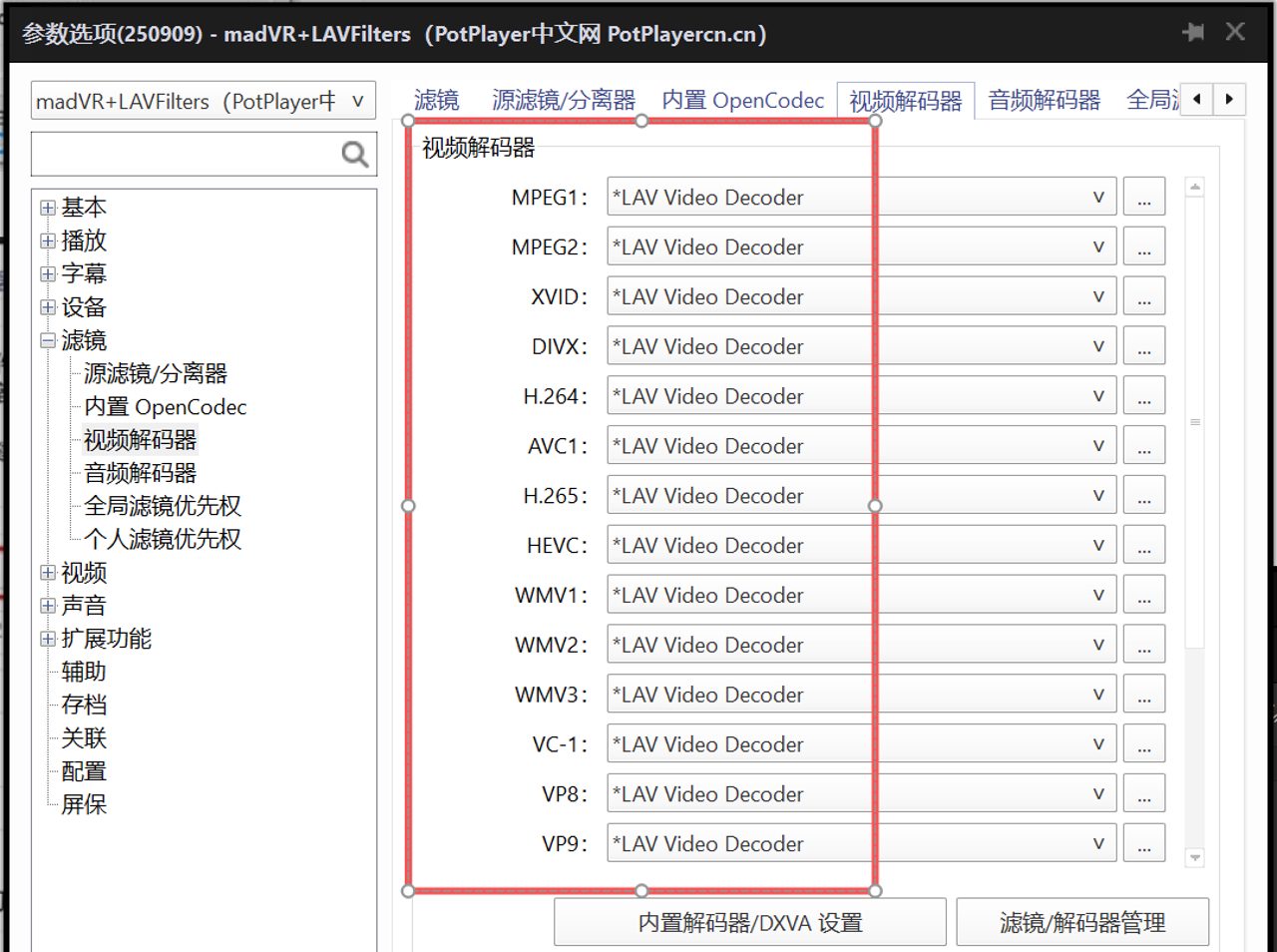The height and width of the screenshot is (952, 1277).
Task: Expand the 扩展功能 tree node
Action: 48,639
